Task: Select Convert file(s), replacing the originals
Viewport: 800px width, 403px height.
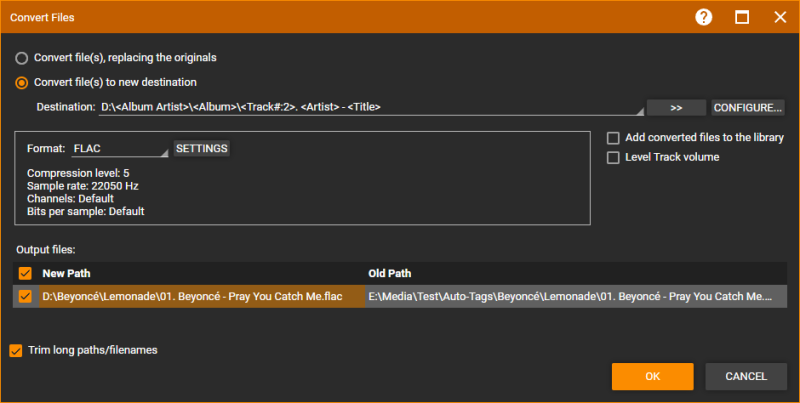Action: [x=21, y=58]
